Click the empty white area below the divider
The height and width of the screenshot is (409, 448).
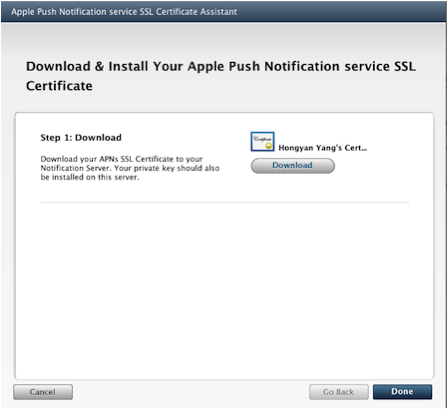pos(224,290)
